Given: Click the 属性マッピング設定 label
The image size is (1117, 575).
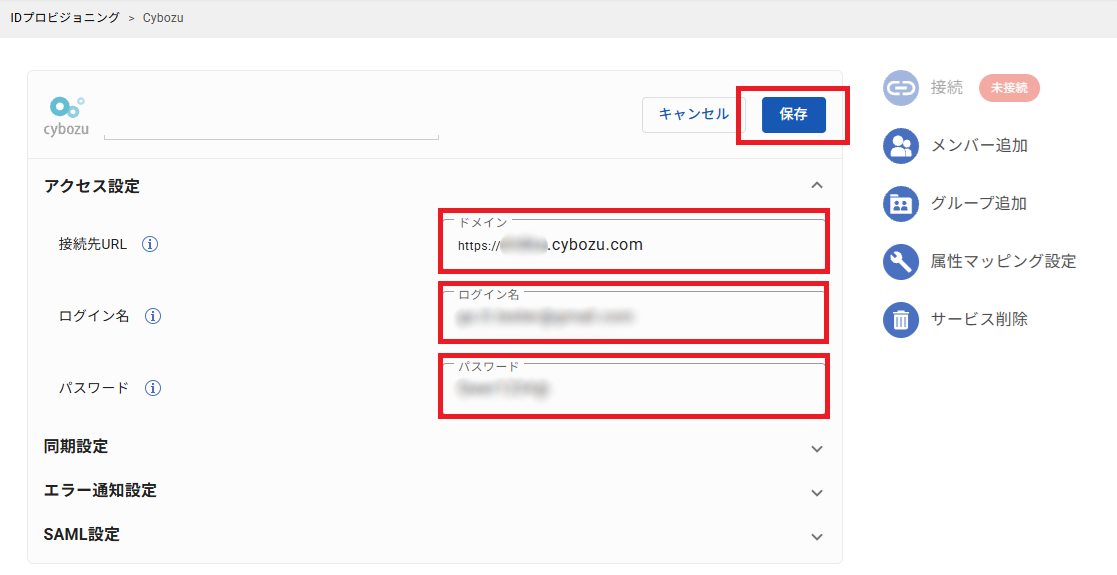Looking at the screenshot, I should [x=1003, y=261].
